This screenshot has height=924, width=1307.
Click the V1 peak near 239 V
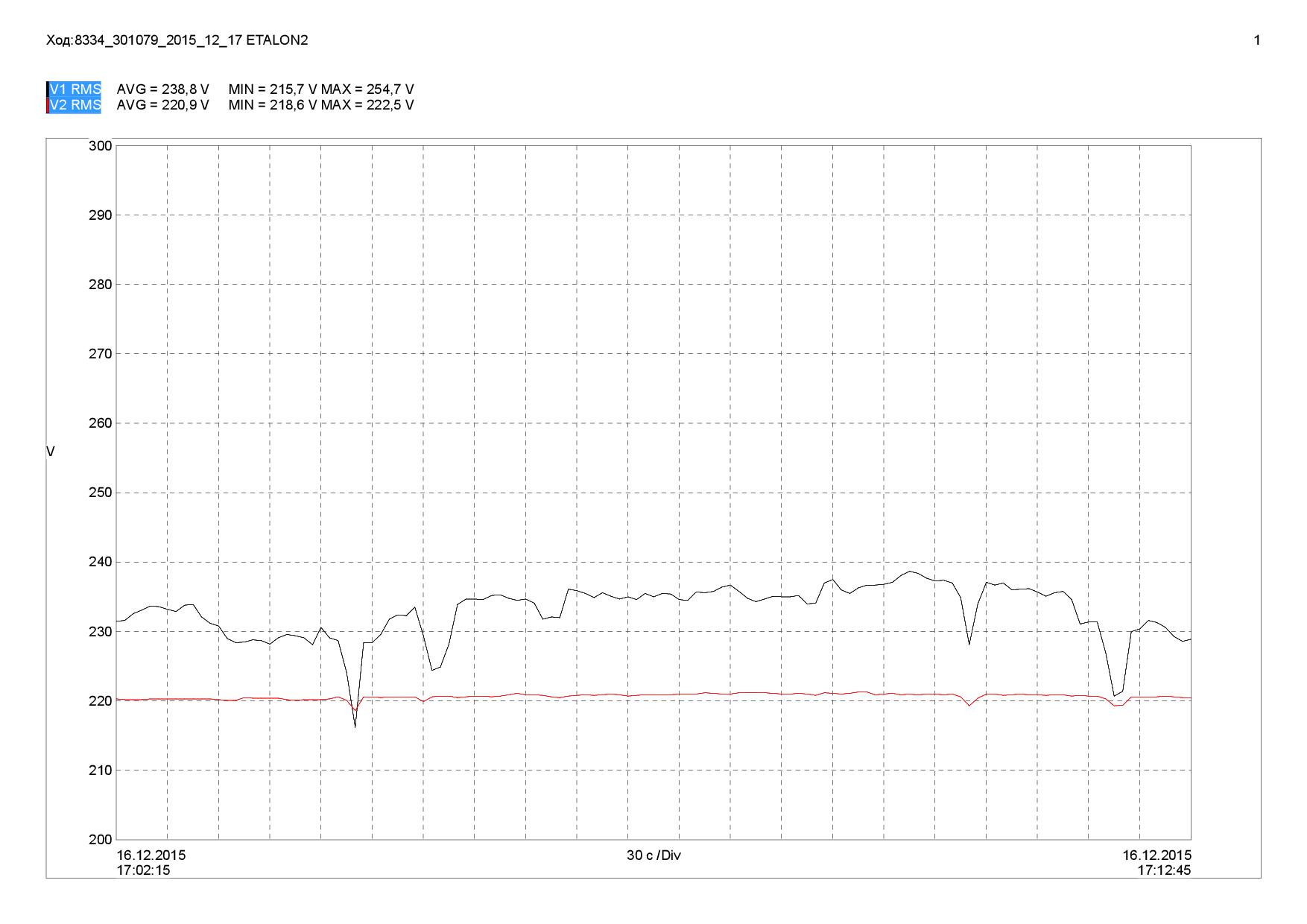click(910, 572)
